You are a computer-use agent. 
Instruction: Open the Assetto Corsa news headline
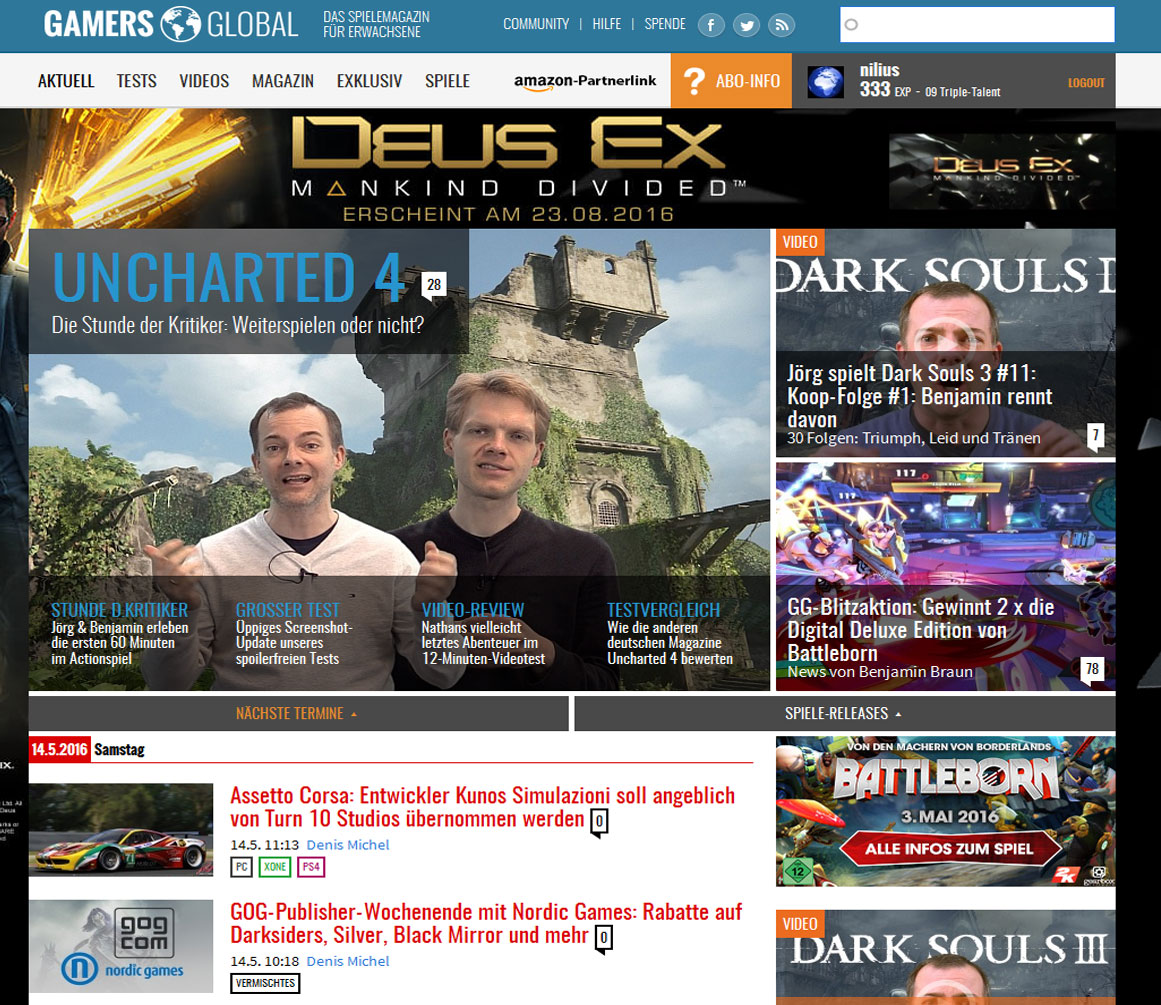pos(483,807)
